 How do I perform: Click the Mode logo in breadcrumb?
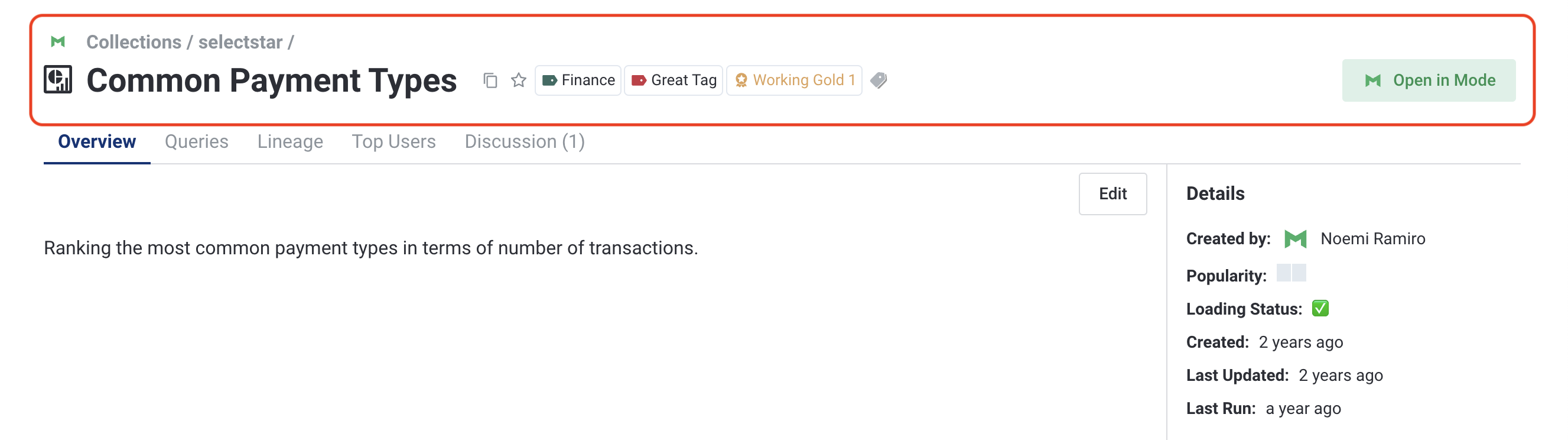coord(58,42)
